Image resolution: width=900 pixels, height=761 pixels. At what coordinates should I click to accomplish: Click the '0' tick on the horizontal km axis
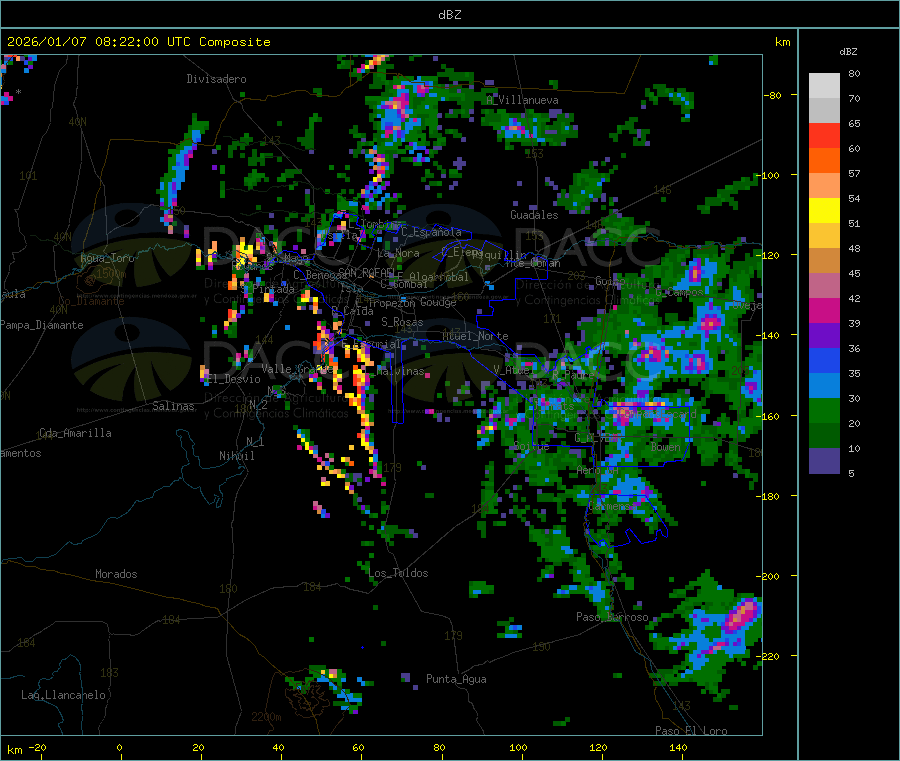click(x=119, y=748)
